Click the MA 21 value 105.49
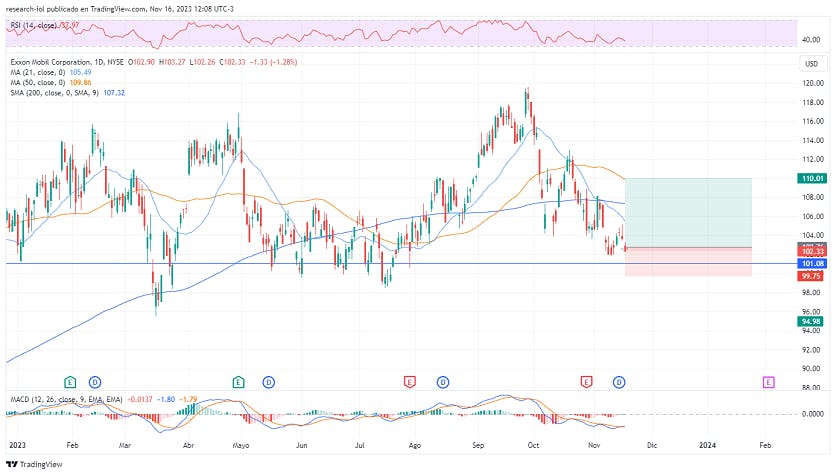Viewport: 836px width, 475px height. [x=81, y=73]
